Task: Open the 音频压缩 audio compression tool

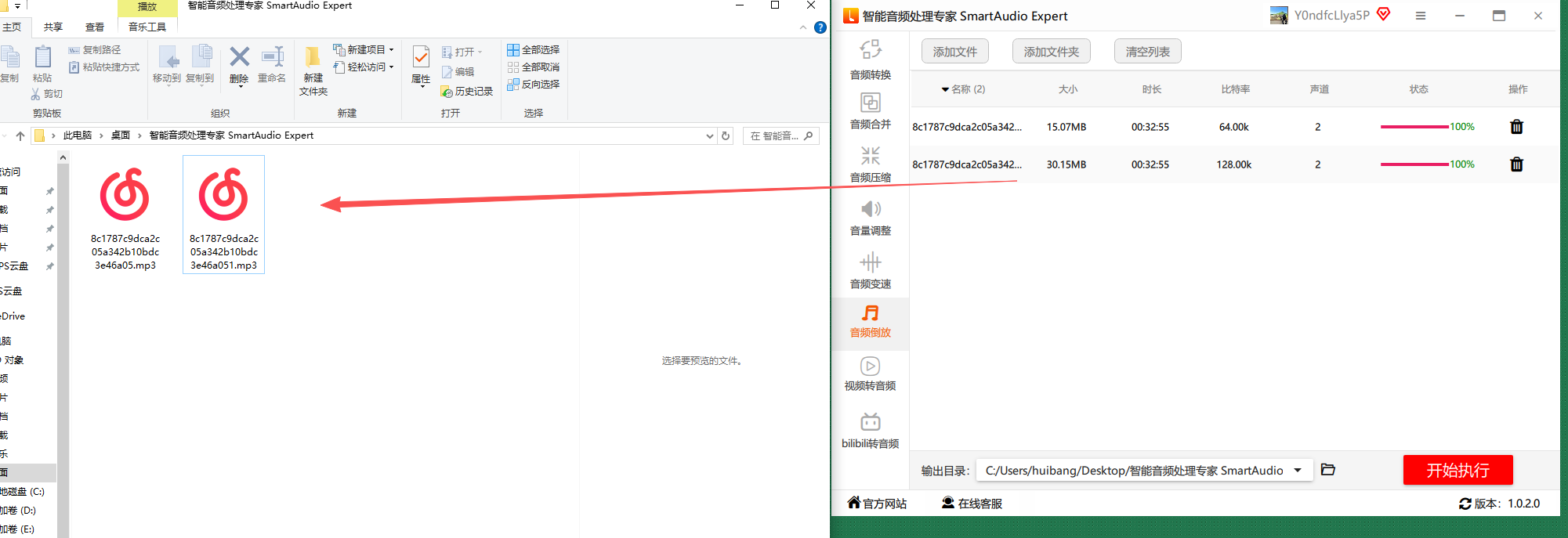Action: pos(870,164)
